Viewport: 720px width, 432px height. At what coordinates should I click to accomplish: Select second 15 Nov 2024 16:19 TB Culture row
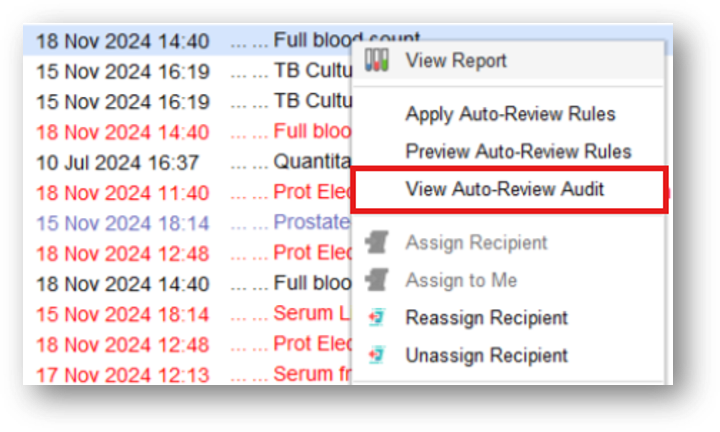click(188, 101)
